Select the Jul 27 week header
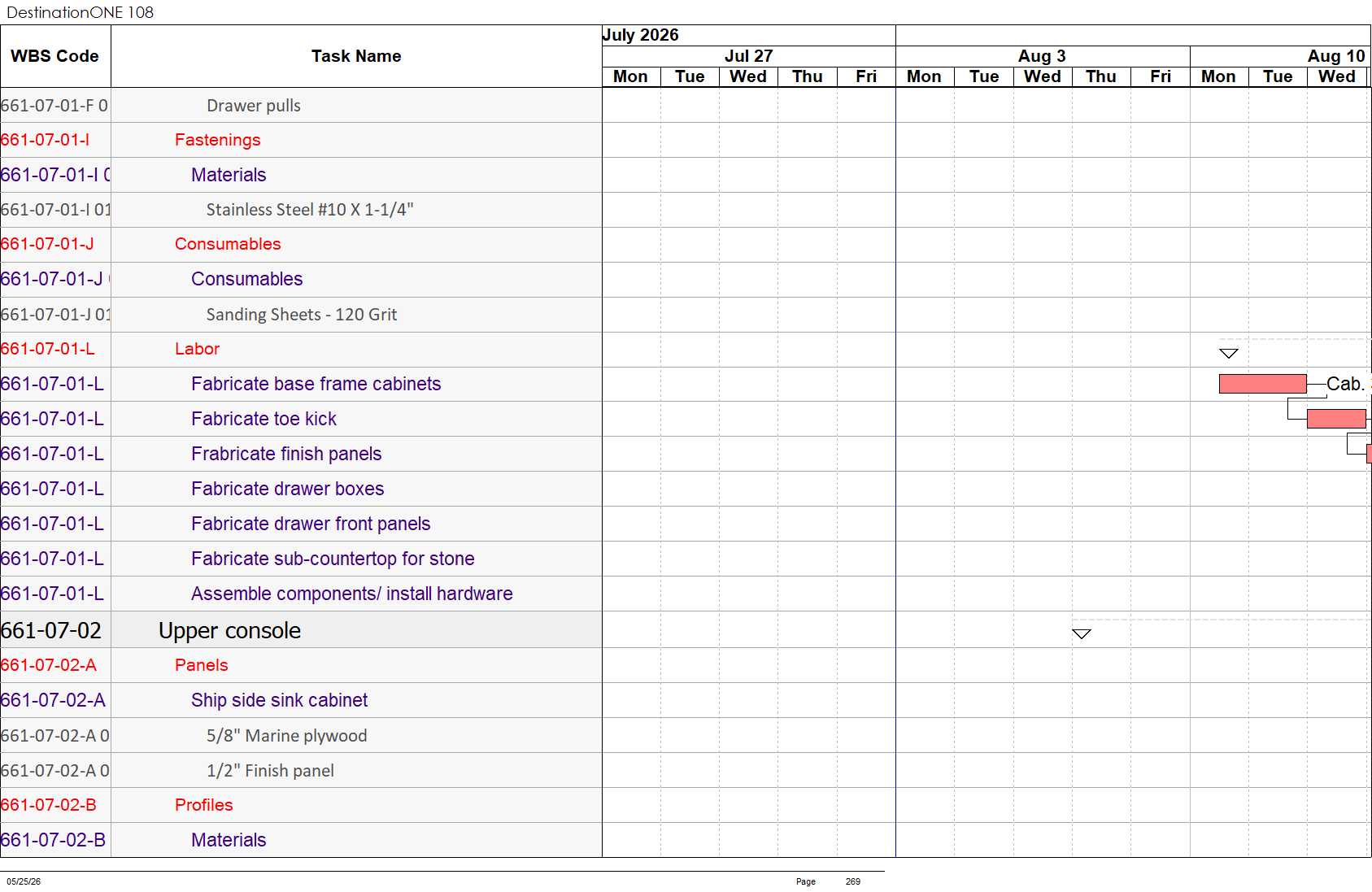The height and width of the screenshot is (892, 1372). point(748,56)
